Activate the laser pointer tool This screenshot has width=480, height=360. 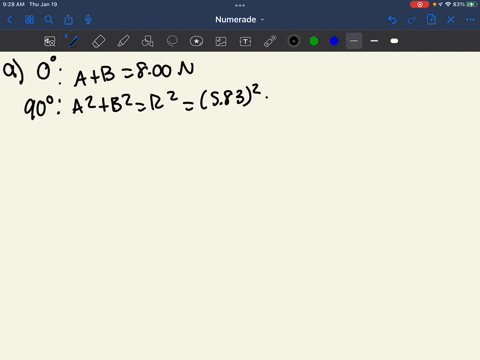click(270, 41)
